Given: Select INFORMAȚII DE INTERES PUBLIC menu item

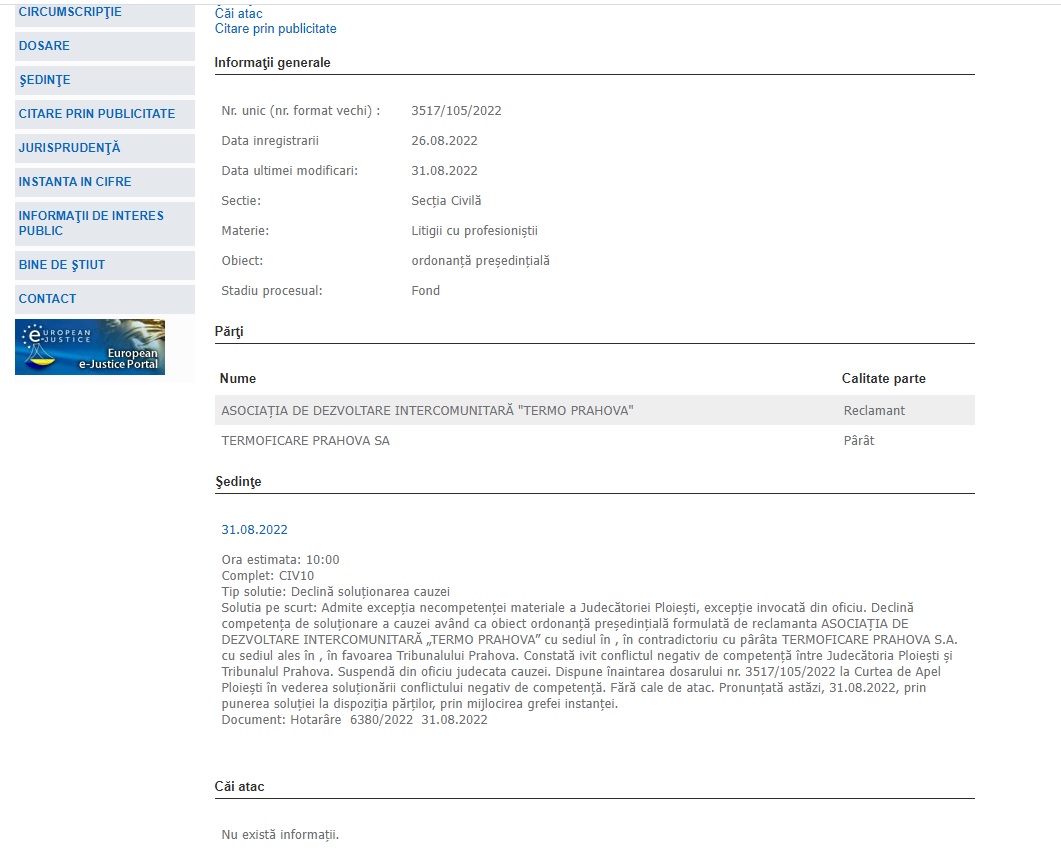Looking at the screenshot, I should tap(91, 223).
